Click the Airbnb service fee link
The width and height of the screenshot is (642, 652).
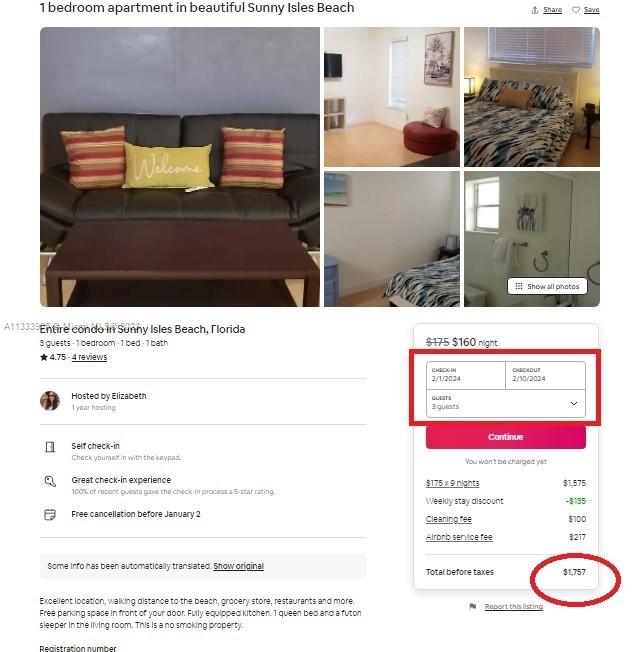[x=459, y=537]
